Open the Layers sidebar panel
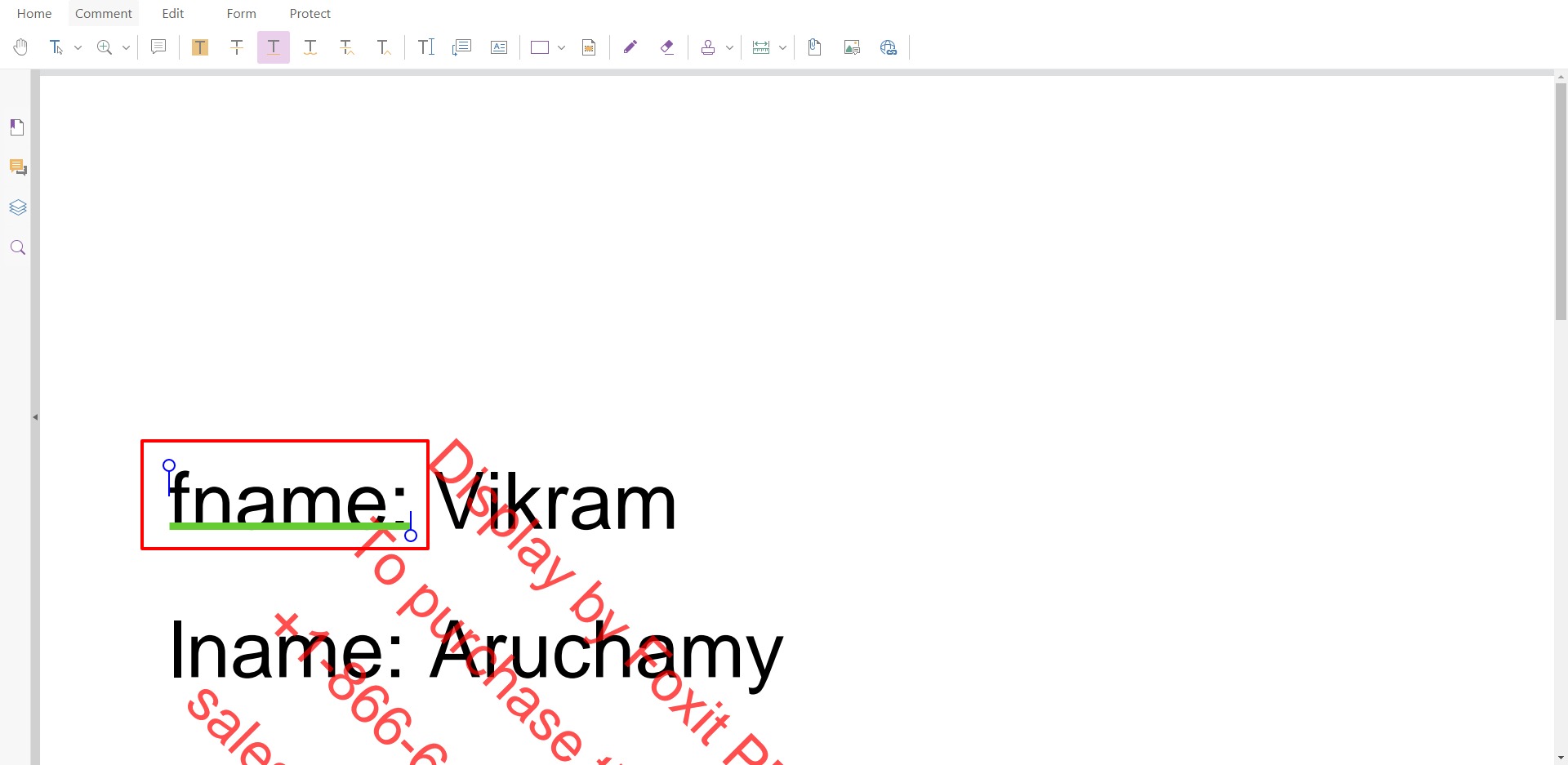 [x=18, y=207]
